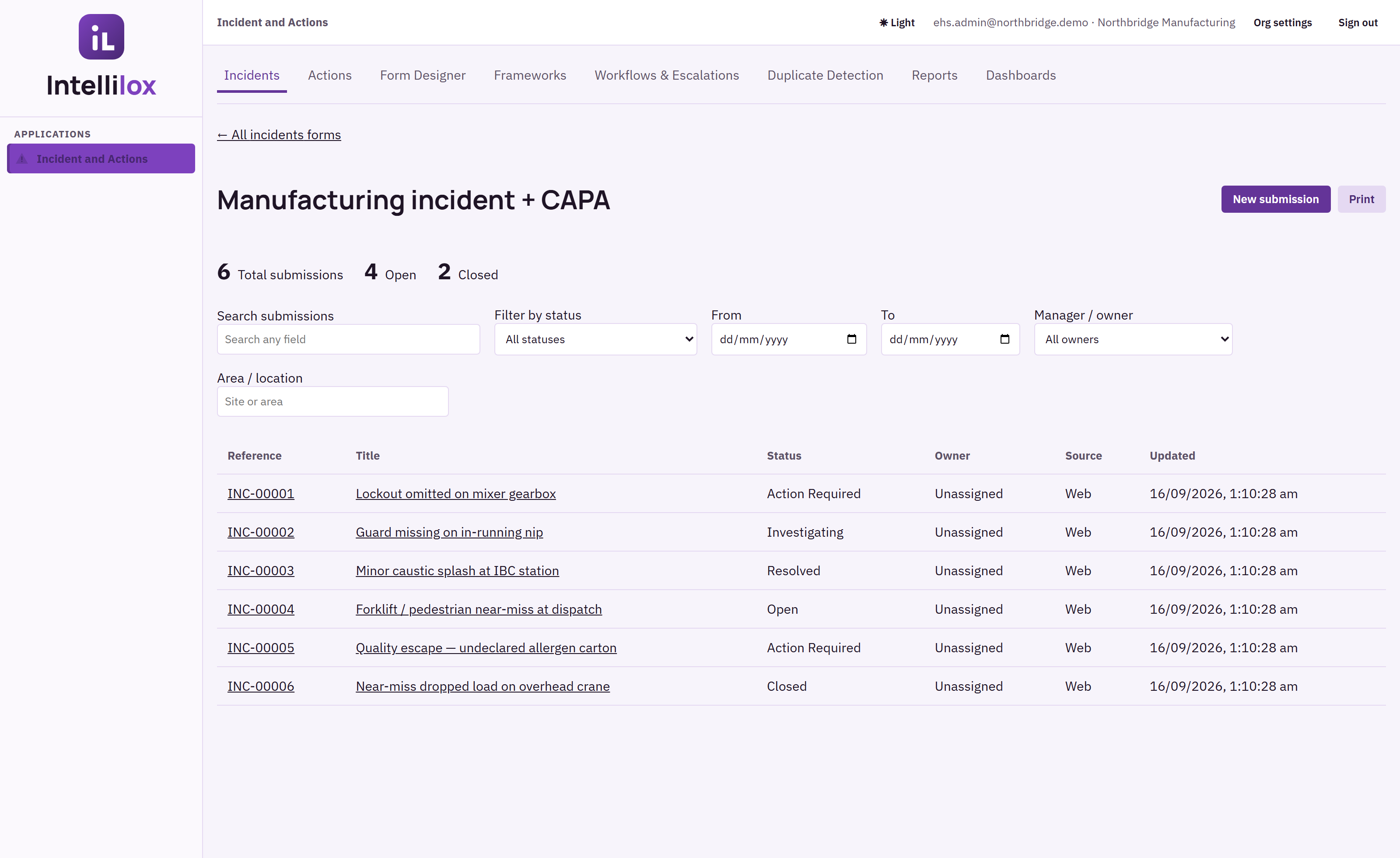Viewport: 1400px width, 858px height.
Task: Click the New submission button
Action: click(x=1276, y=200)
